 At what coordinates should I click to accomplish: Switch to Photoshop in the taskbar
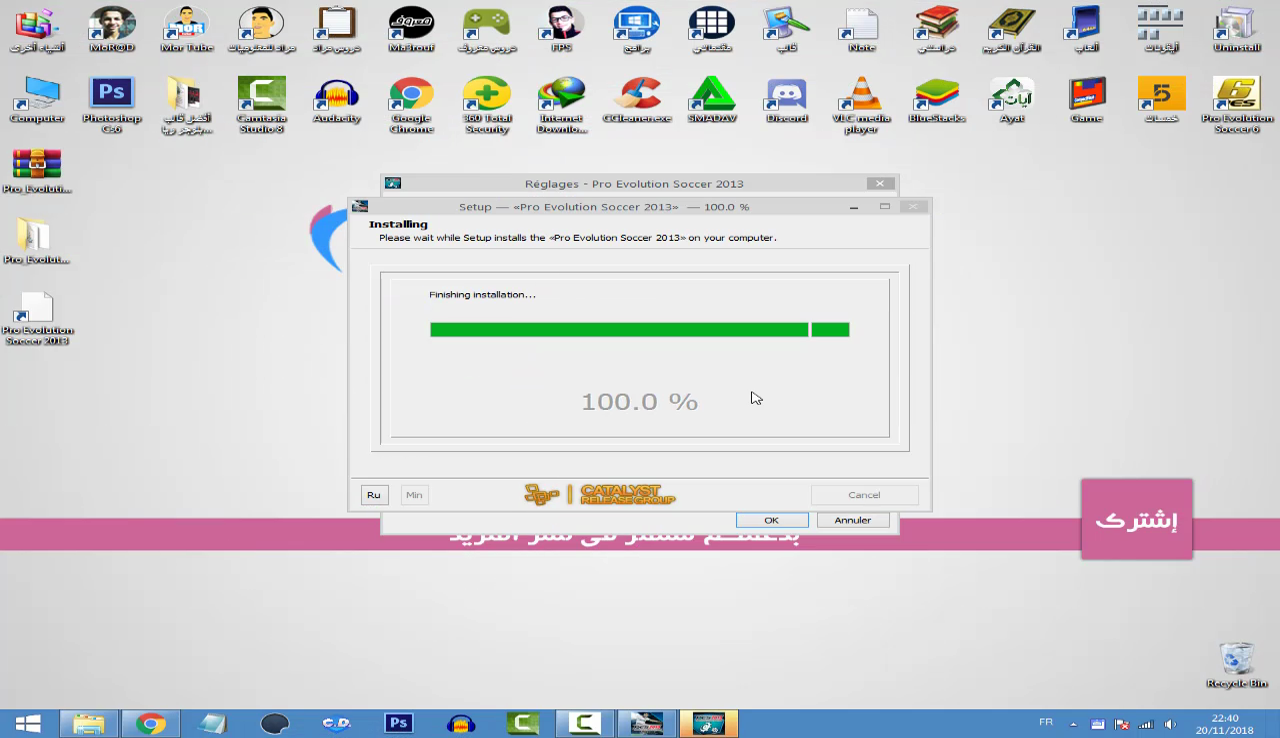point(399,723)
